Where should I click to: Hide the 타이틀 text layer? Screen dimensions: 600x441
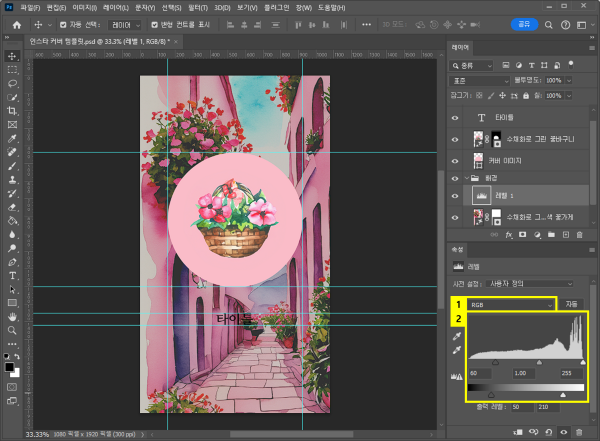click(x=455, y=118)
